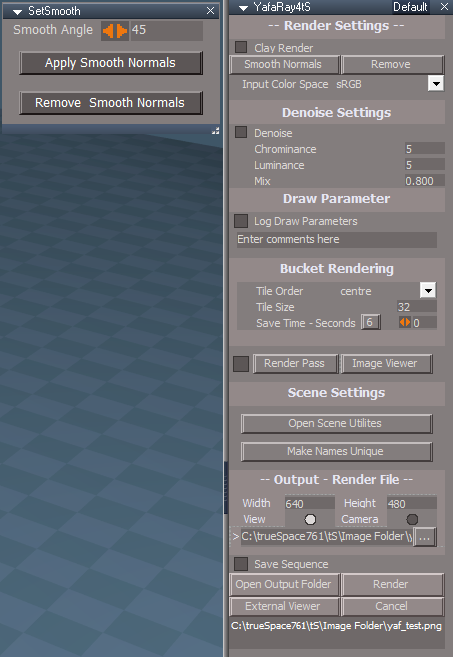The width and height of the screenshot is (453, 657).
Task: Collapse the SetSmooth panel triangle
Action: coord(17,12)
